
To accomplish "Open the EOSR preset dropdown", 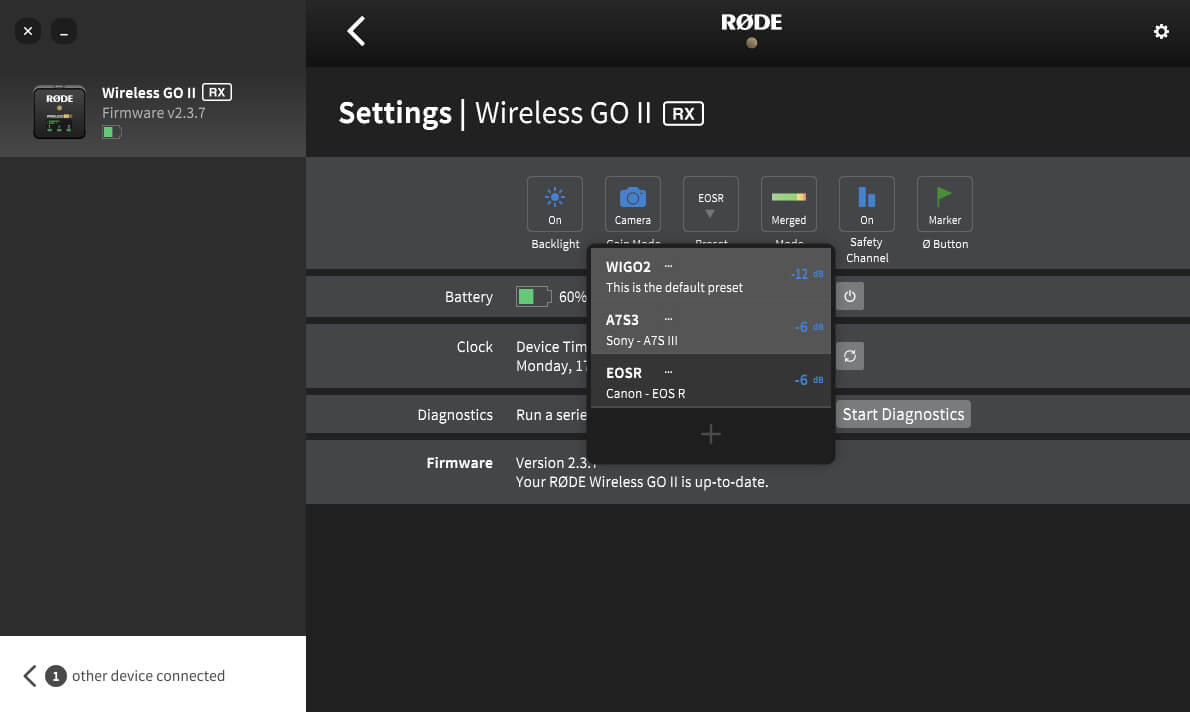I will (710, 204).
